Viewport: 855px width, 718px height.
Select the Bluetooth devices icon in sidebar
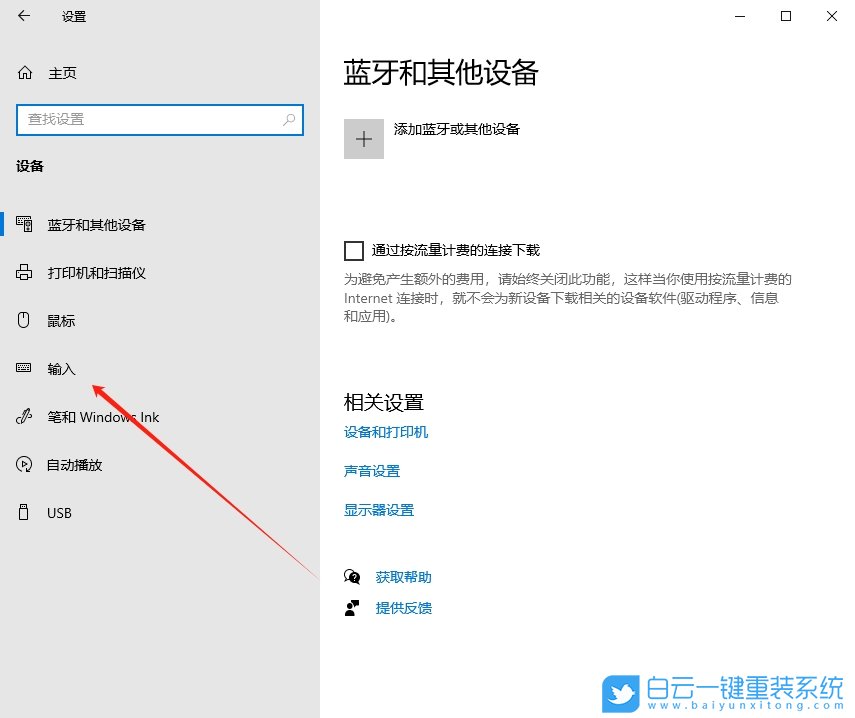pyautogui.click(x=22, y=224)
